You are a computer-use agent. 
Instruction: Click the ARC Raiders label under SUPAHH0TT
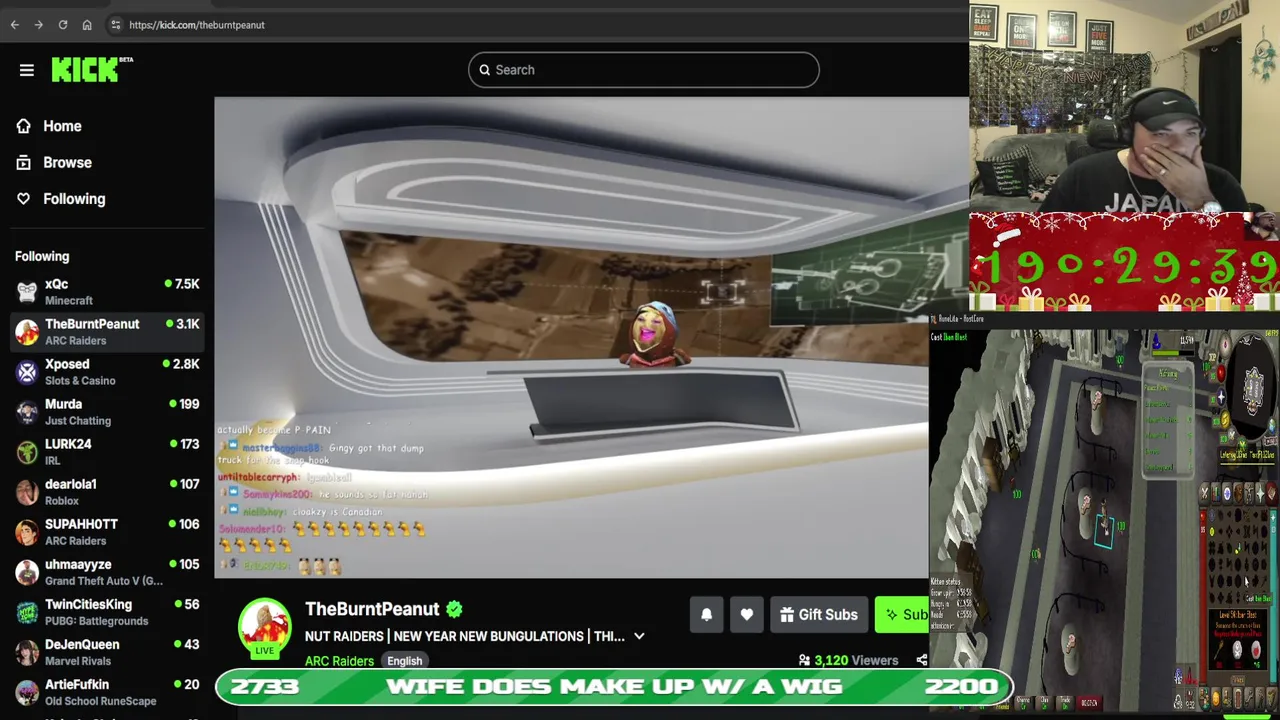tap(75, 541)
